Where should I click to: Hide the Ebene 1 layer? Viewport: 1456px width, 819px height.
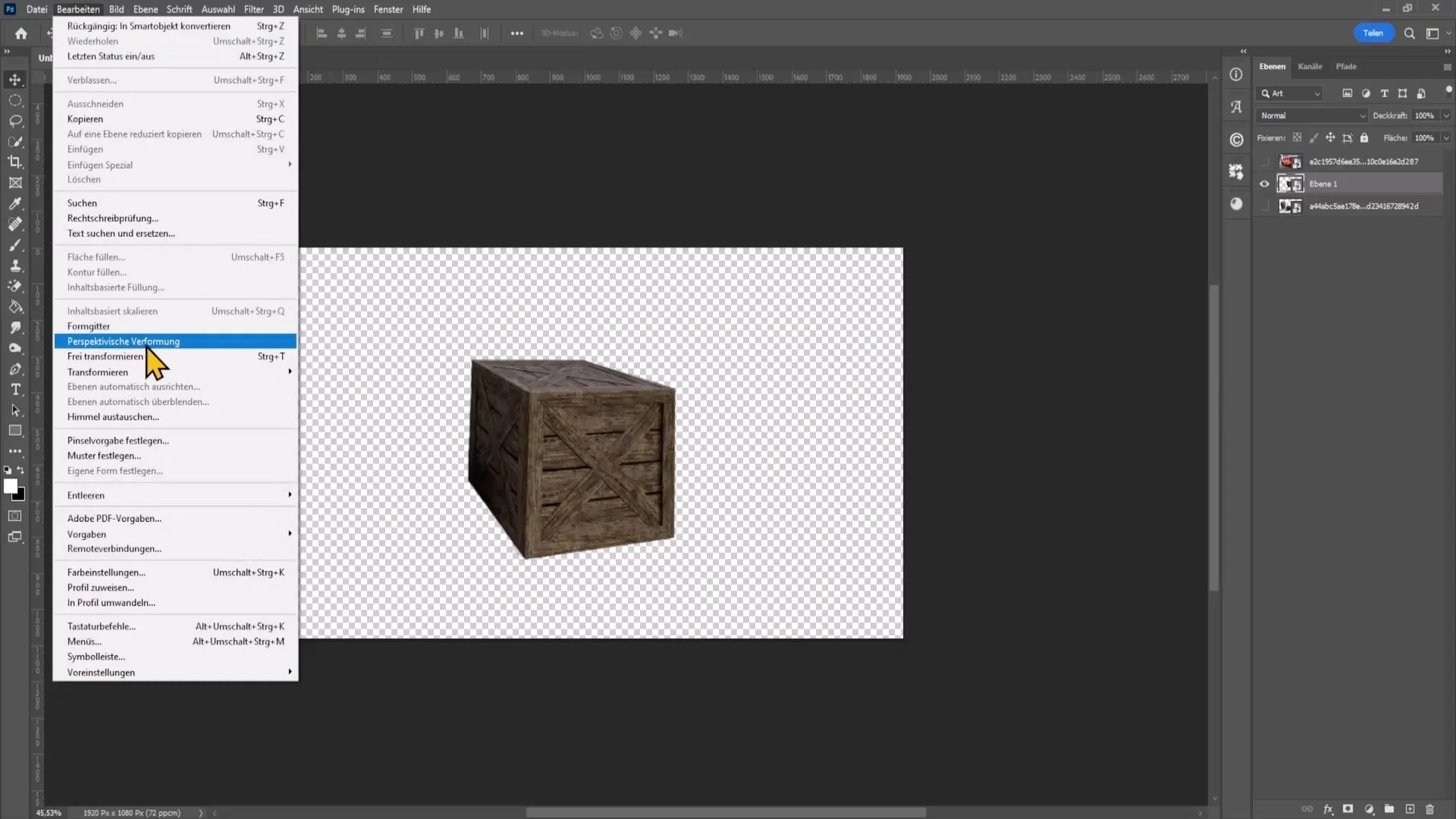tap(1264, 184)
